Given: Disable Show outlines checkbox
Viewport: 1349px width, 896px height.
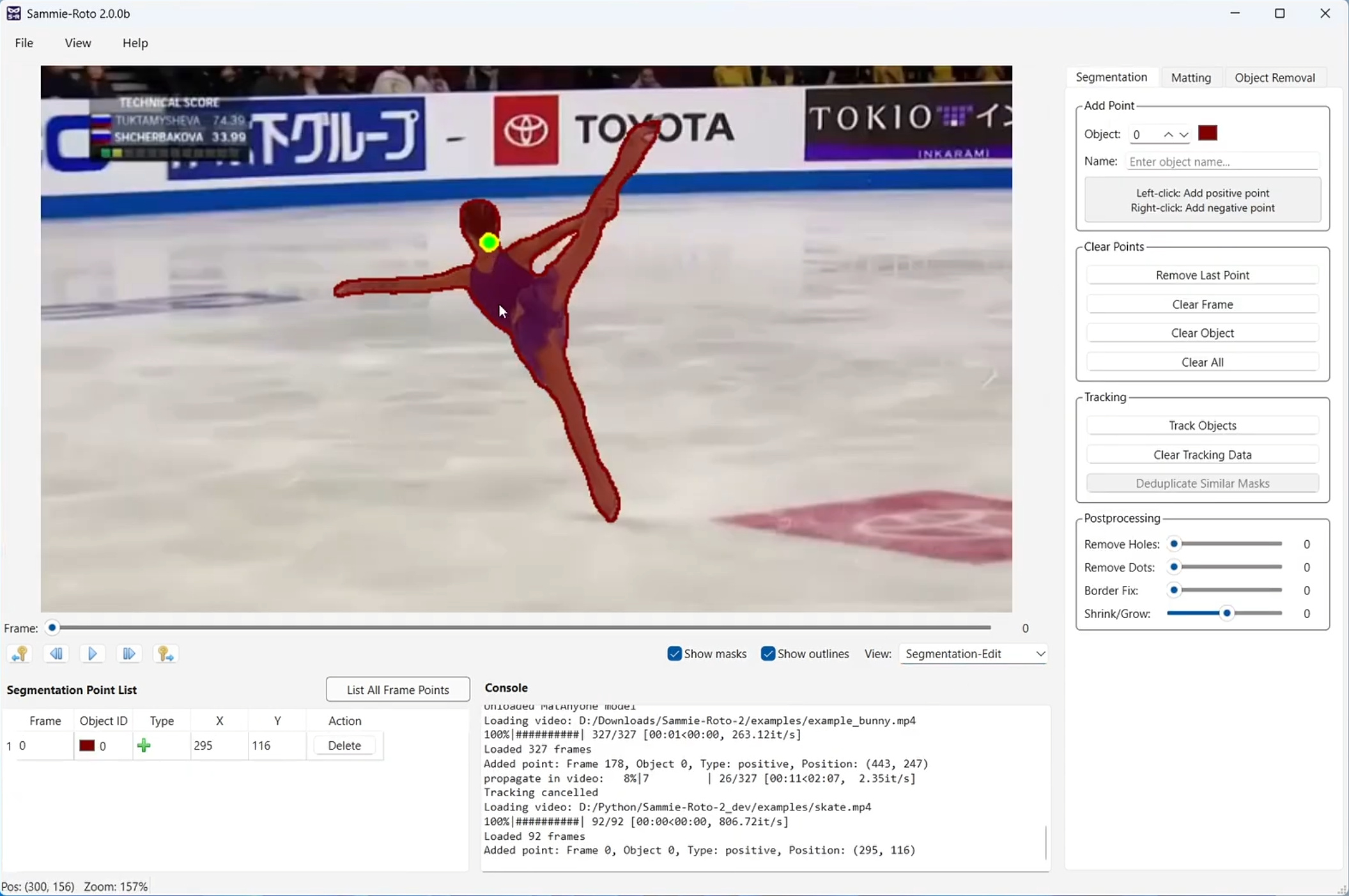Looking at the screenshot, I should 767,654.
